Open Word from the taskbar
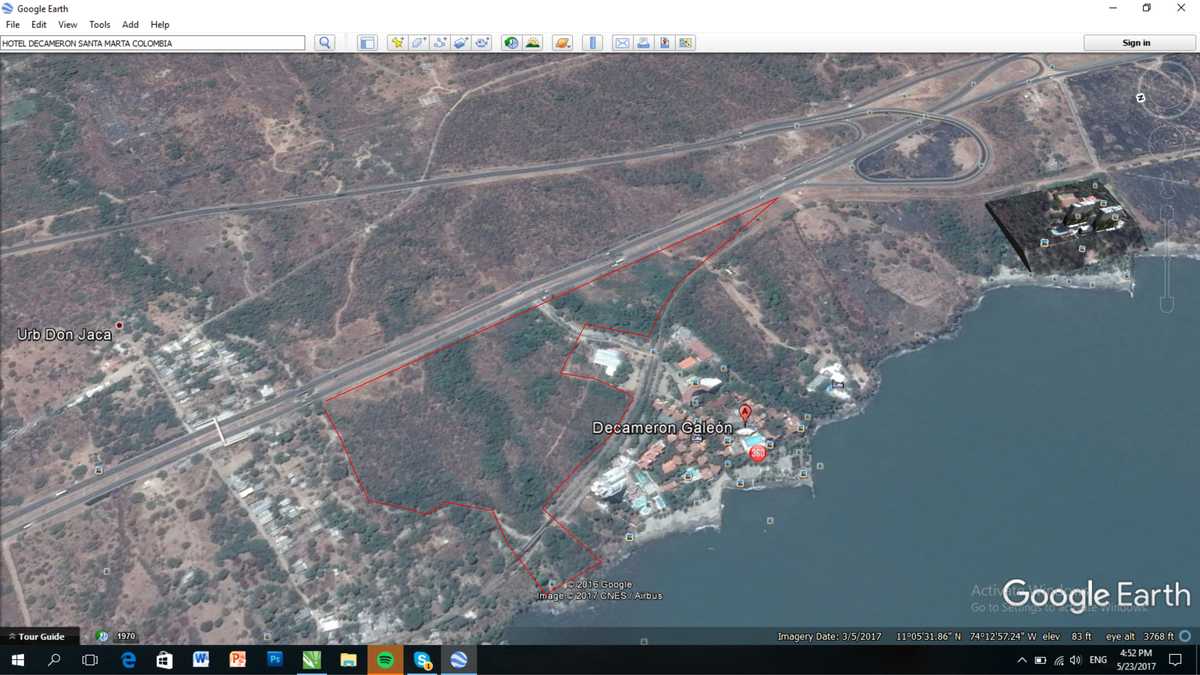 201,660
